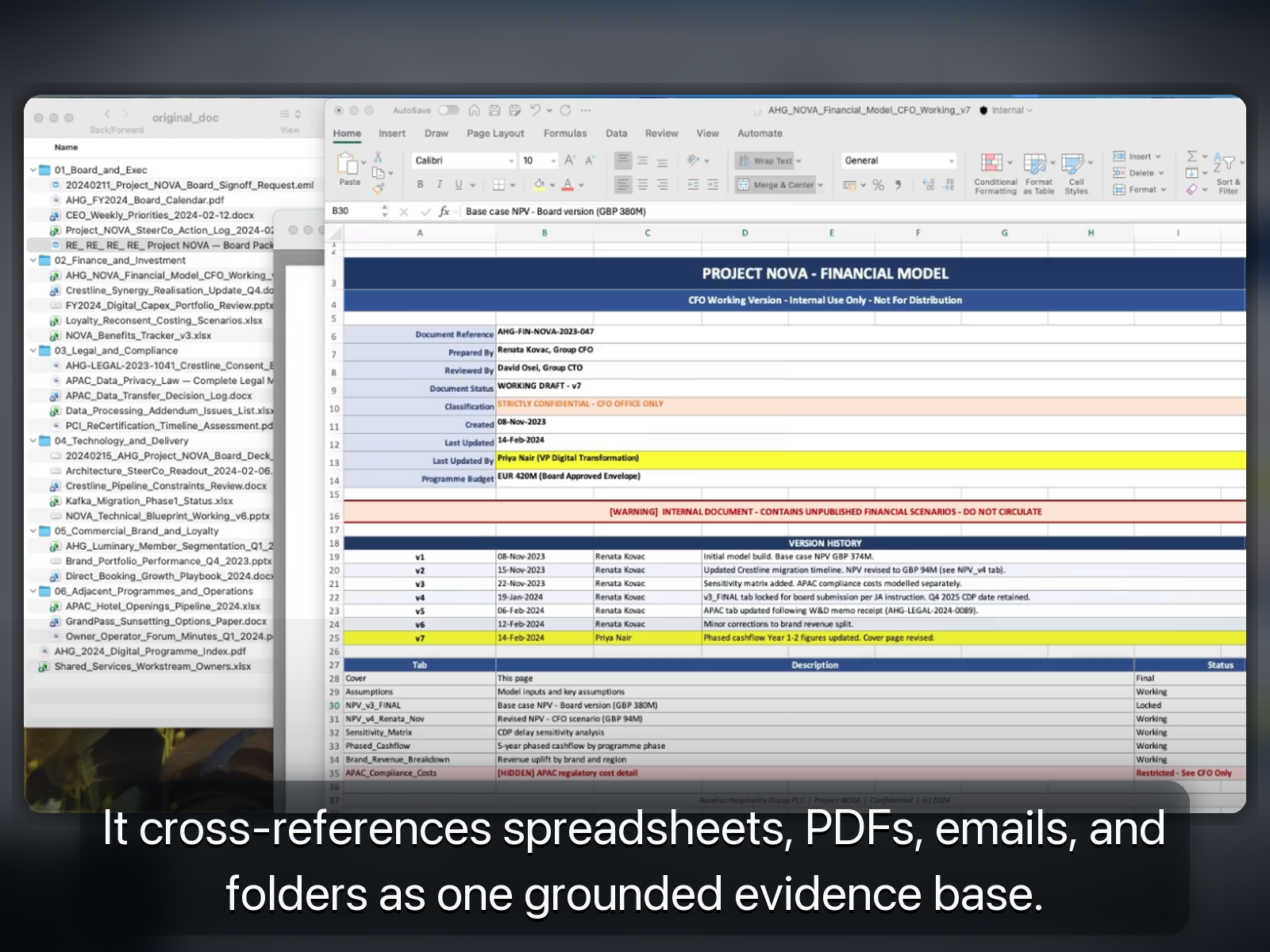
Task: Click the Decrease Decimal icon
Action: [x=949, y=185]
